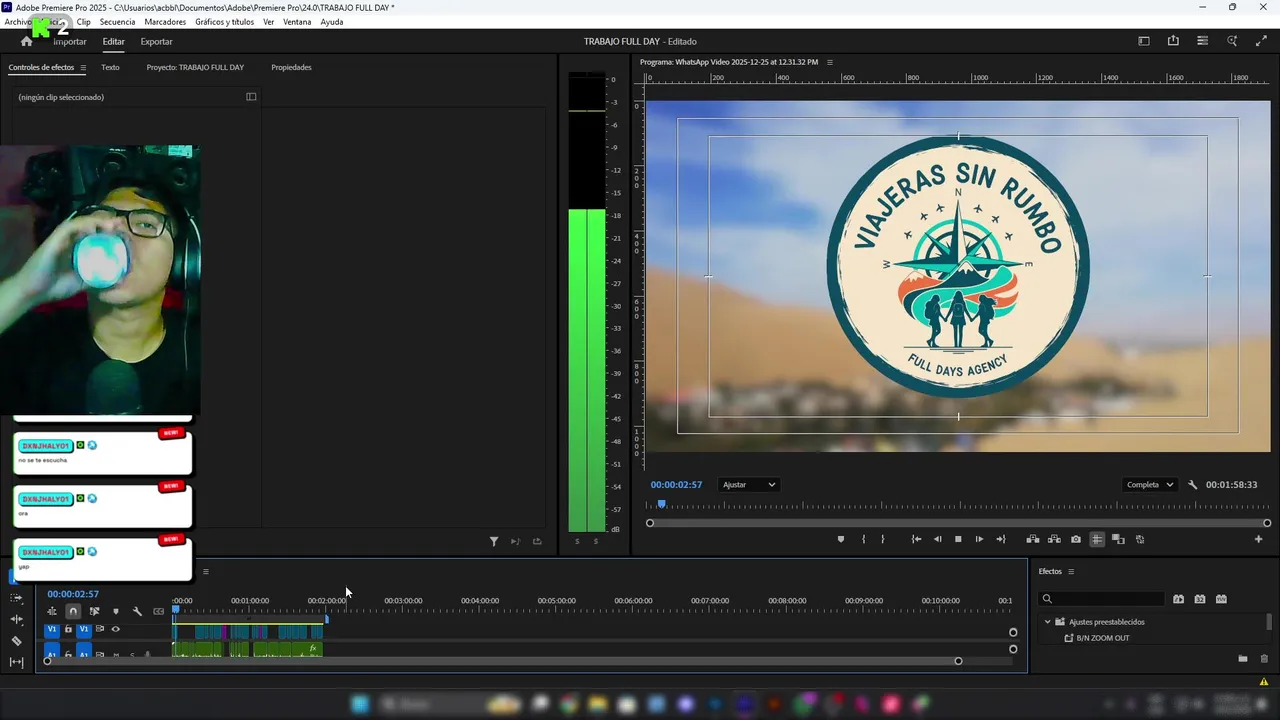Open the Quick Export icon
The image size is (1280, 720).
(1173, 41)
